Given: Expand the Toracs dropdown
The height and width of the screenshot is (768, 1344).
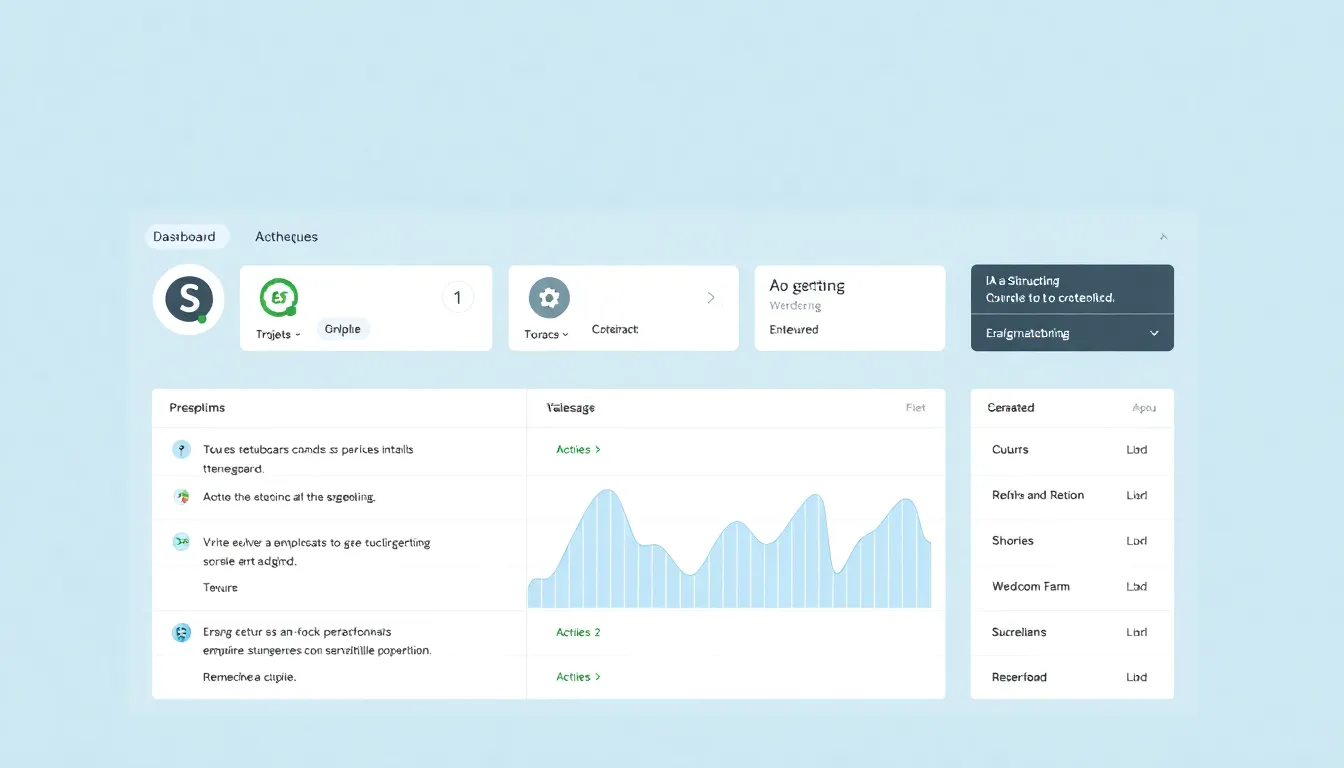Looking at the screenshot, I should [546, 334].
